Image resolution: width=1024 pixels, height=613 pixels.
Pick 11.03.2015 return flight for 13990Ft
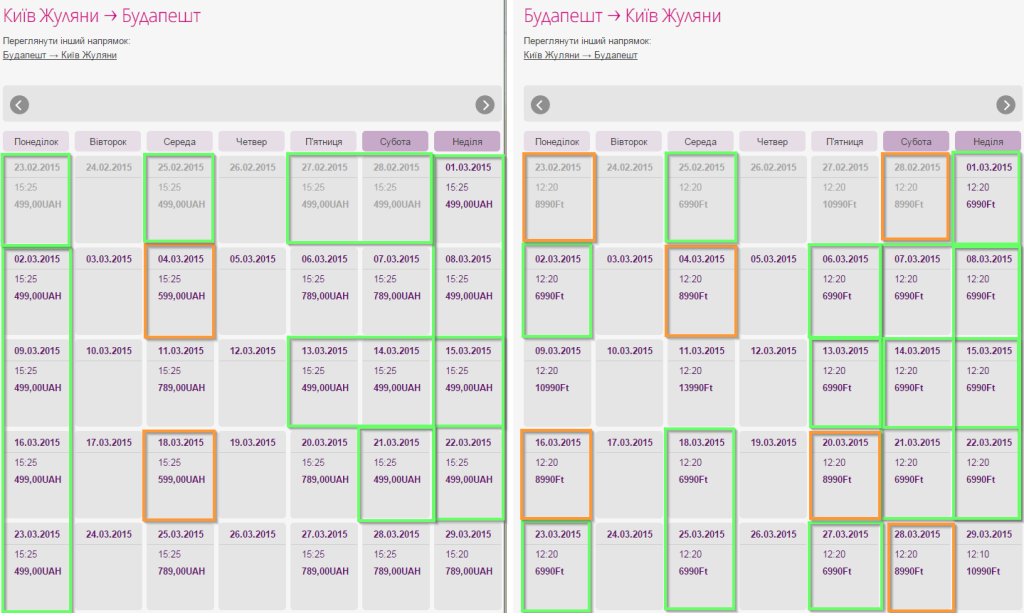click(x=701, y=383)
